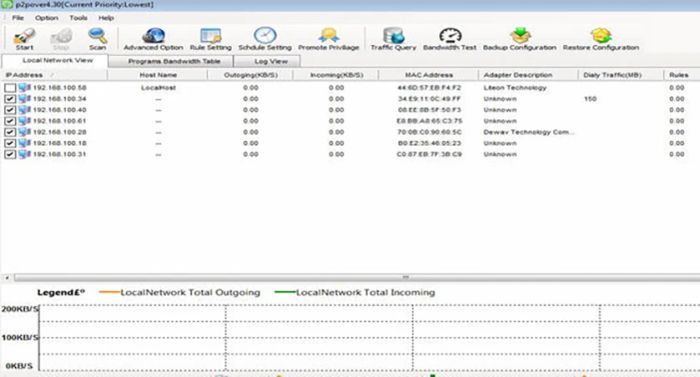This screenshot has height=377, width=700.
Task: Click LocalNetwork Total Outgoing legend entry
Action: pyautogui.click(x=179, y=293)
